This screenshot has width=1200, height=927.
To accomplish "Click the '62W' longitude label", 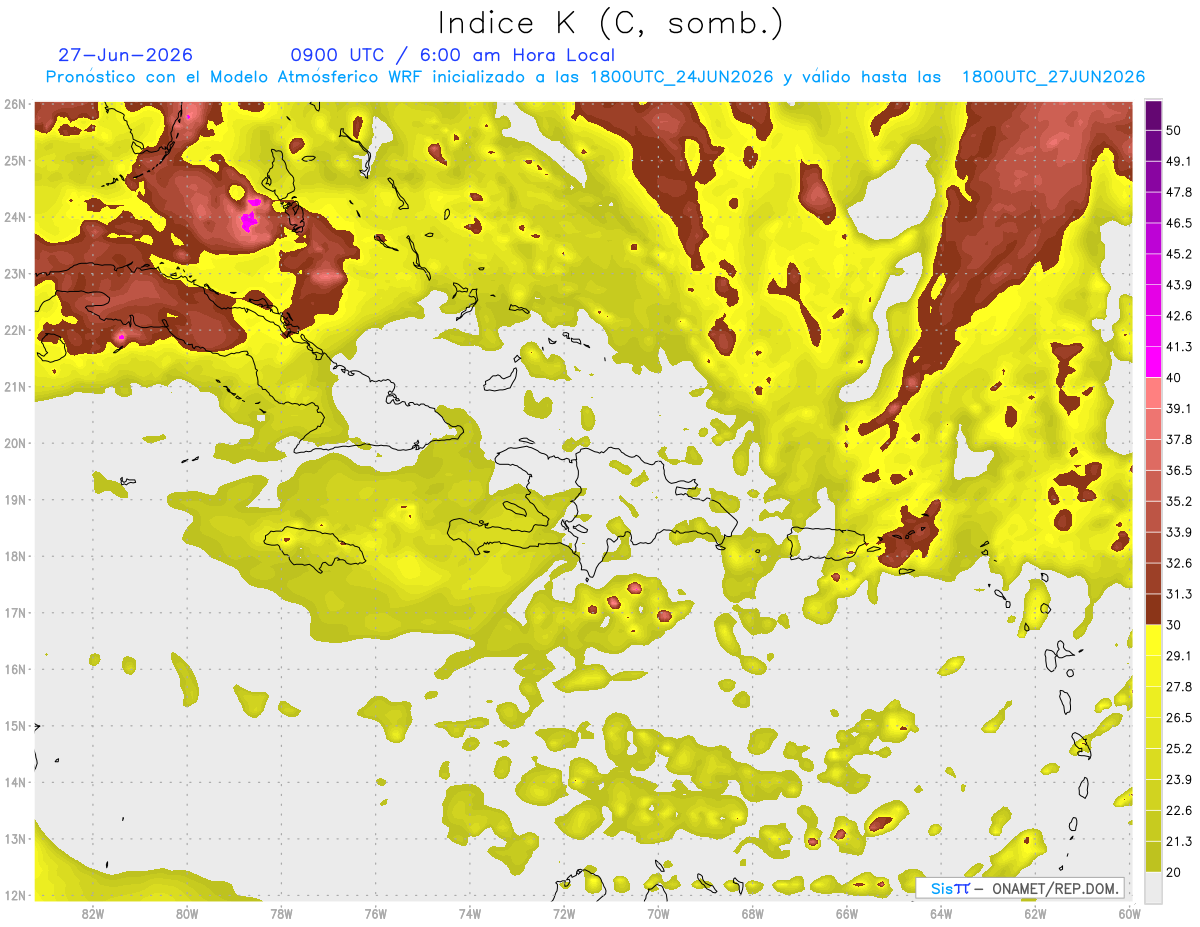I will pos(1035,913).
